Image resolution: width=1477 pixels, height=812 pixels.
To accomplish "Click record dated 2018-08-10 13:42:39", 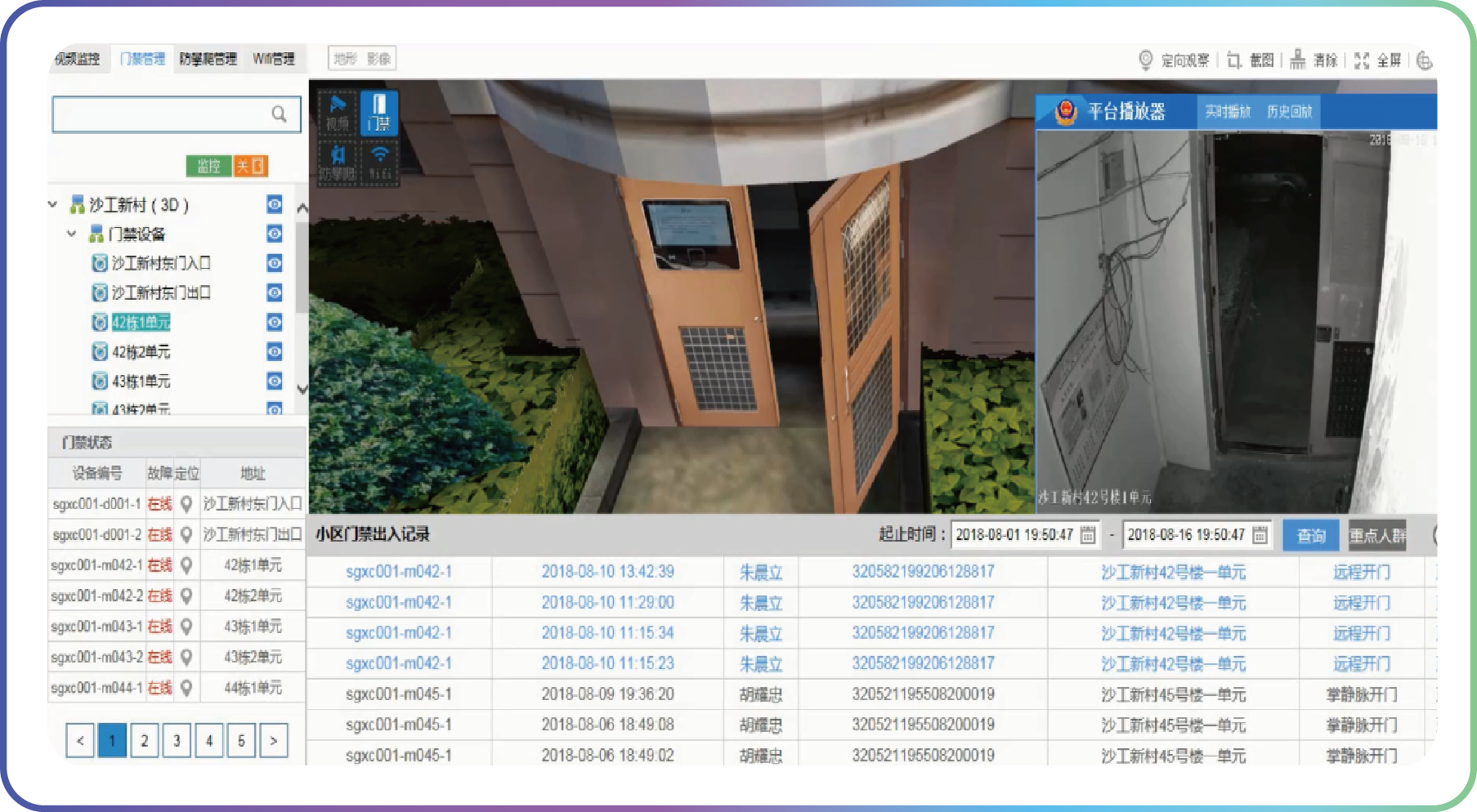I will click(871, 572).
